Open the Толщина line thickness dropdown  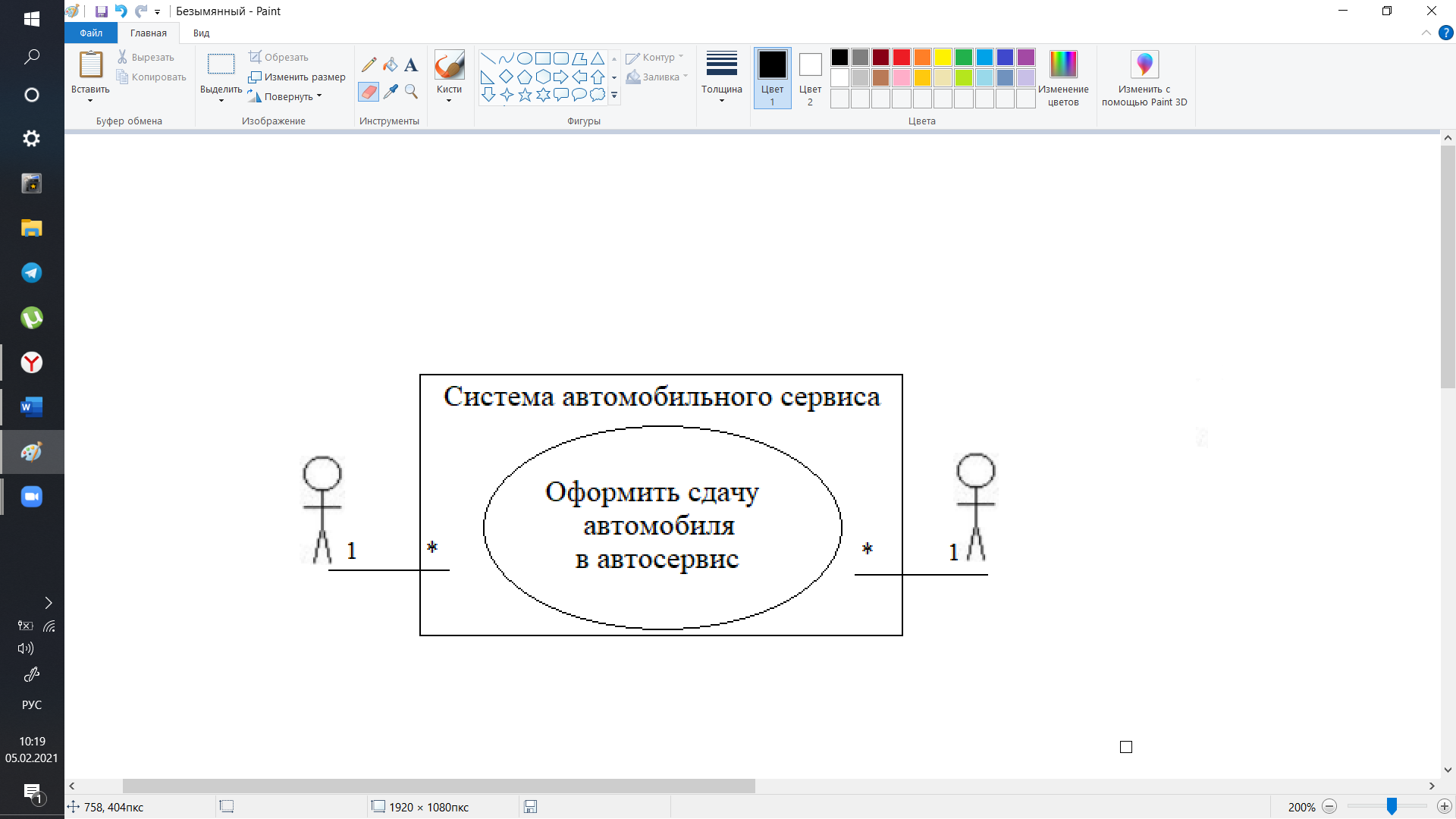pos(721,77)
